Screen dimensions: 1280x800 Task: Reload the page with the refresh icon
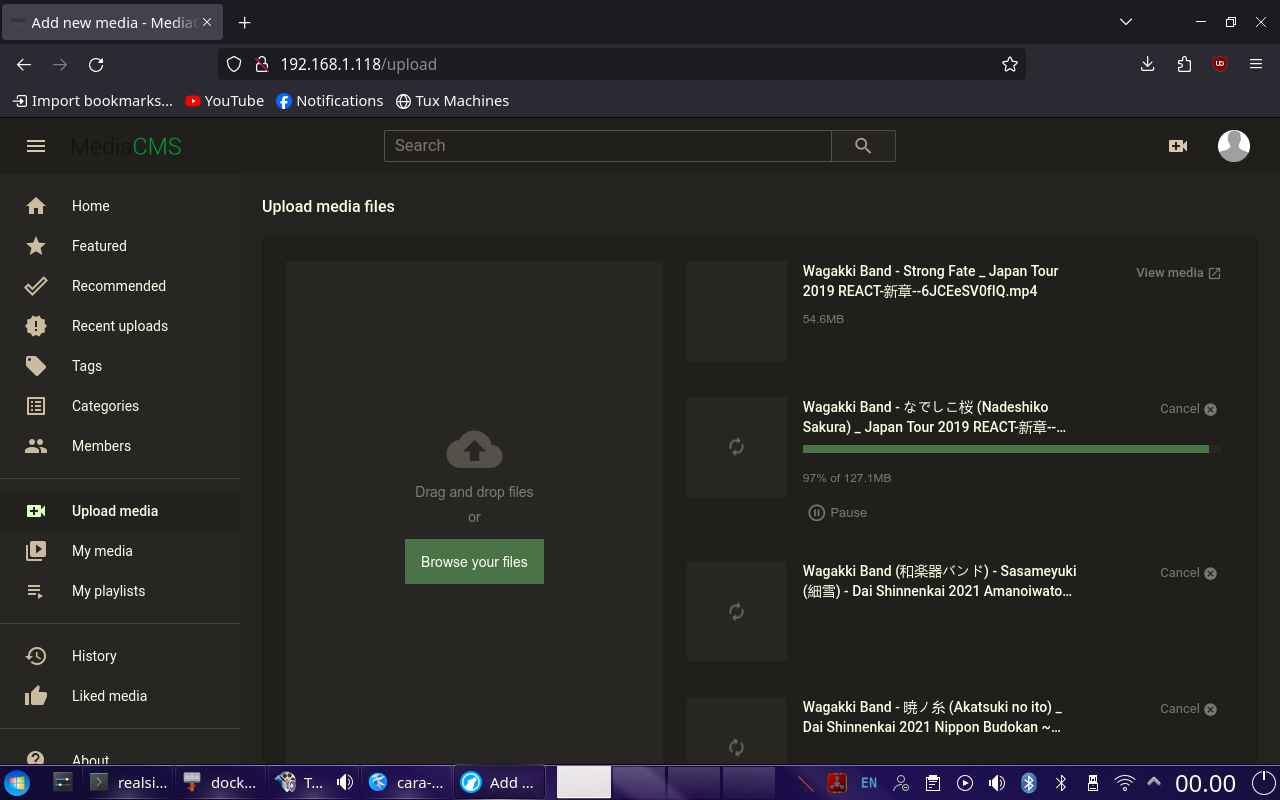pyautogui.click(x=96, y=64)
